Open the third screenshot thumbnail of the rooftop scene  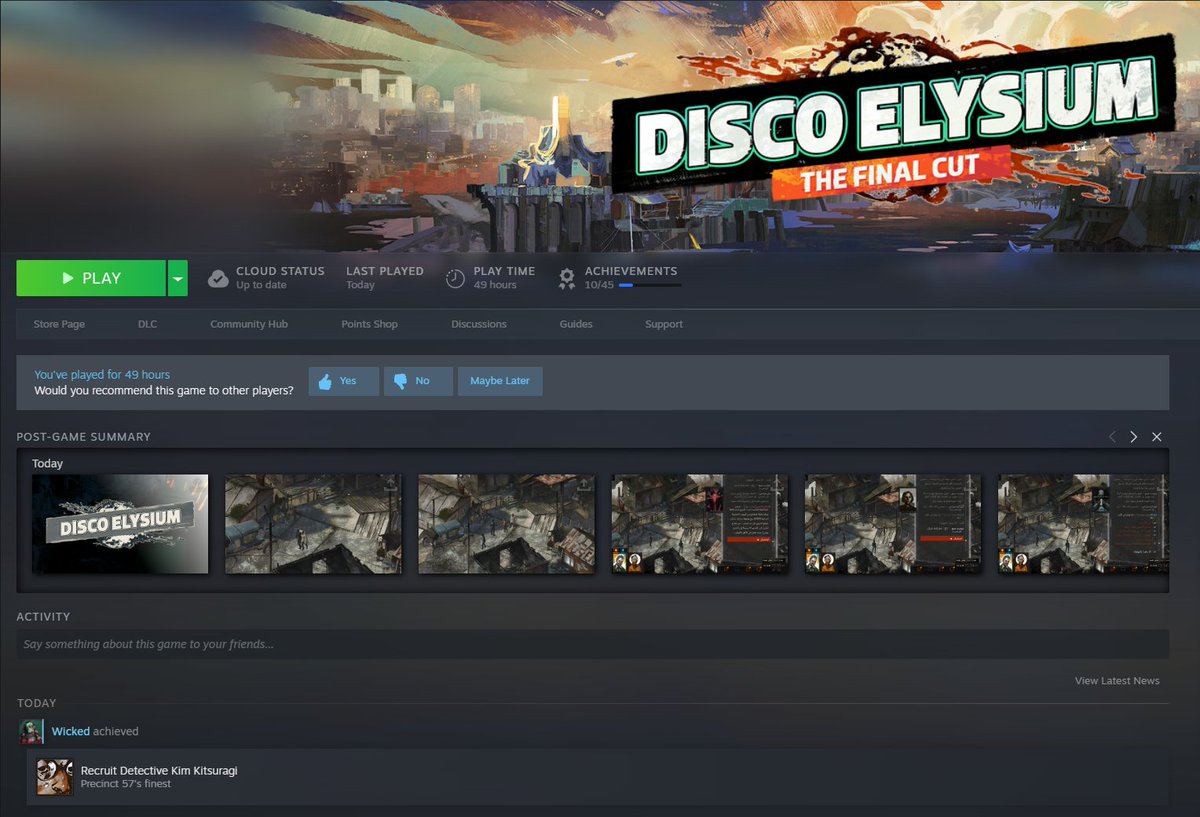[506, 524]
